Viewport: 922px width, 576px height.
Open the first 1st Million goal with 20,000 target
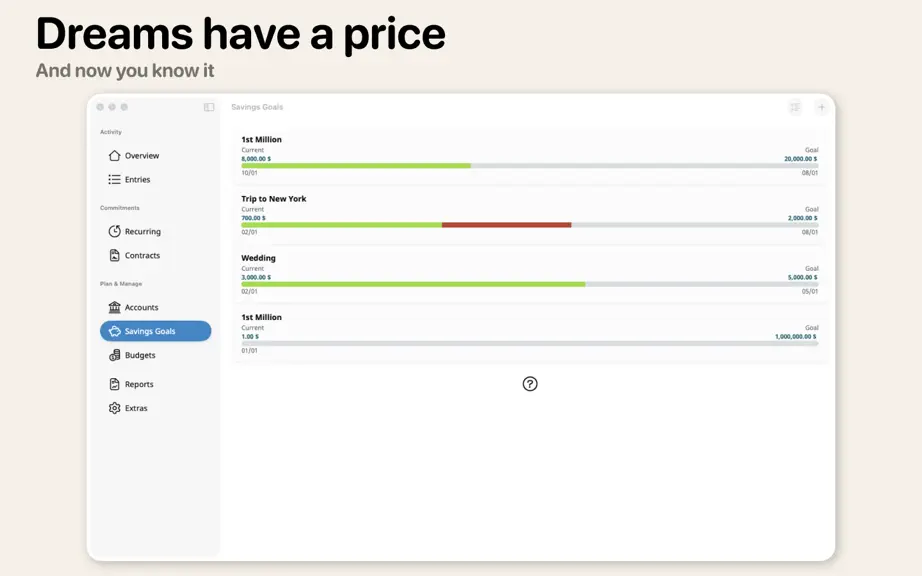530,156
